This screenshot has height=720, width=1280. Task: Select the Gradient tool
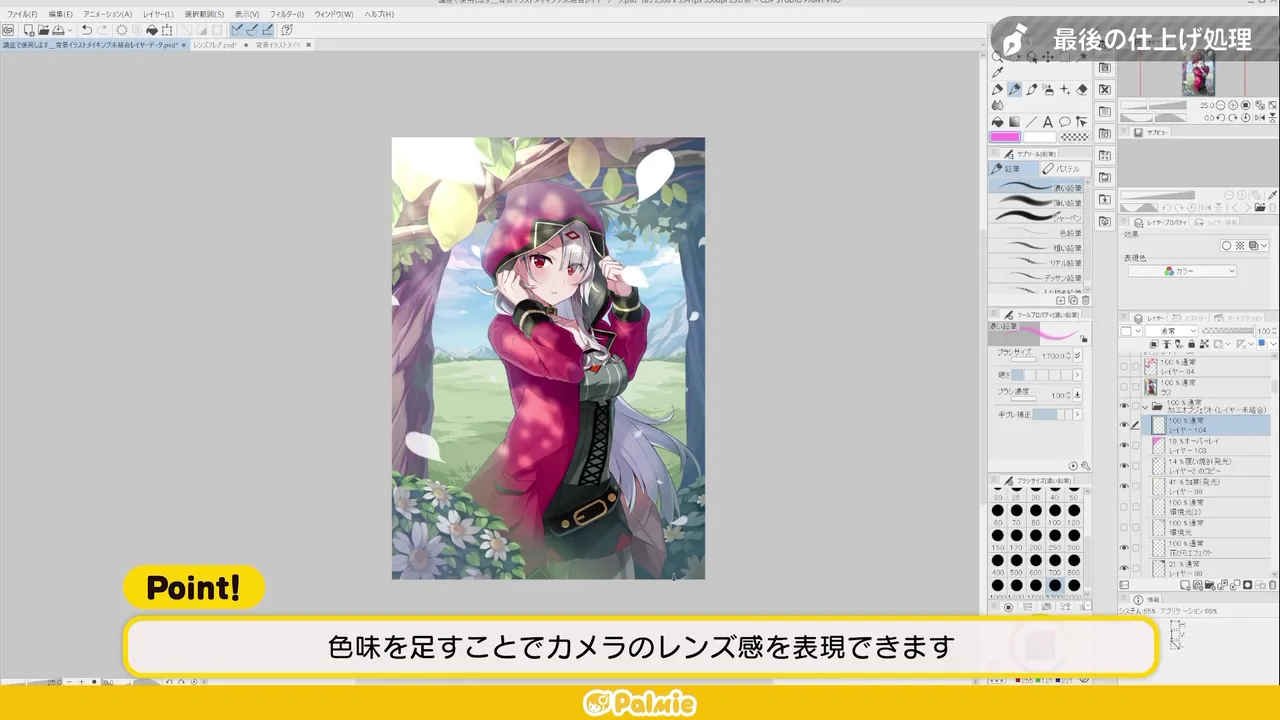click(x=1014, y=122)
